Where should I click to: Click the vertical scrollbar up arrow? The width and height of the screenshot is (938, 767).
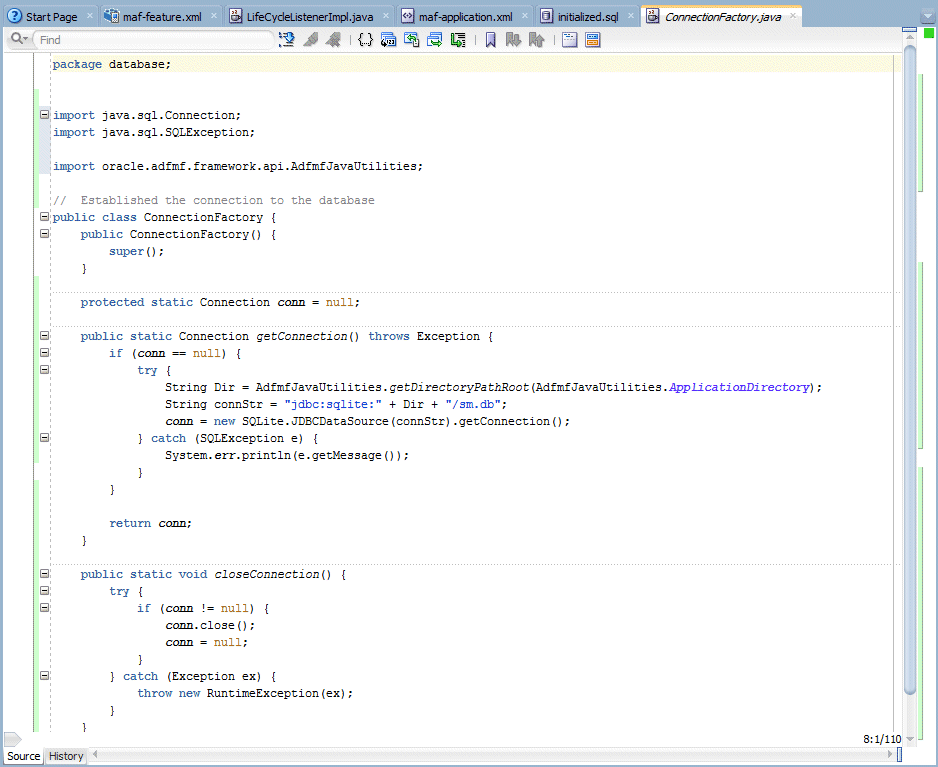click(910, 37)
